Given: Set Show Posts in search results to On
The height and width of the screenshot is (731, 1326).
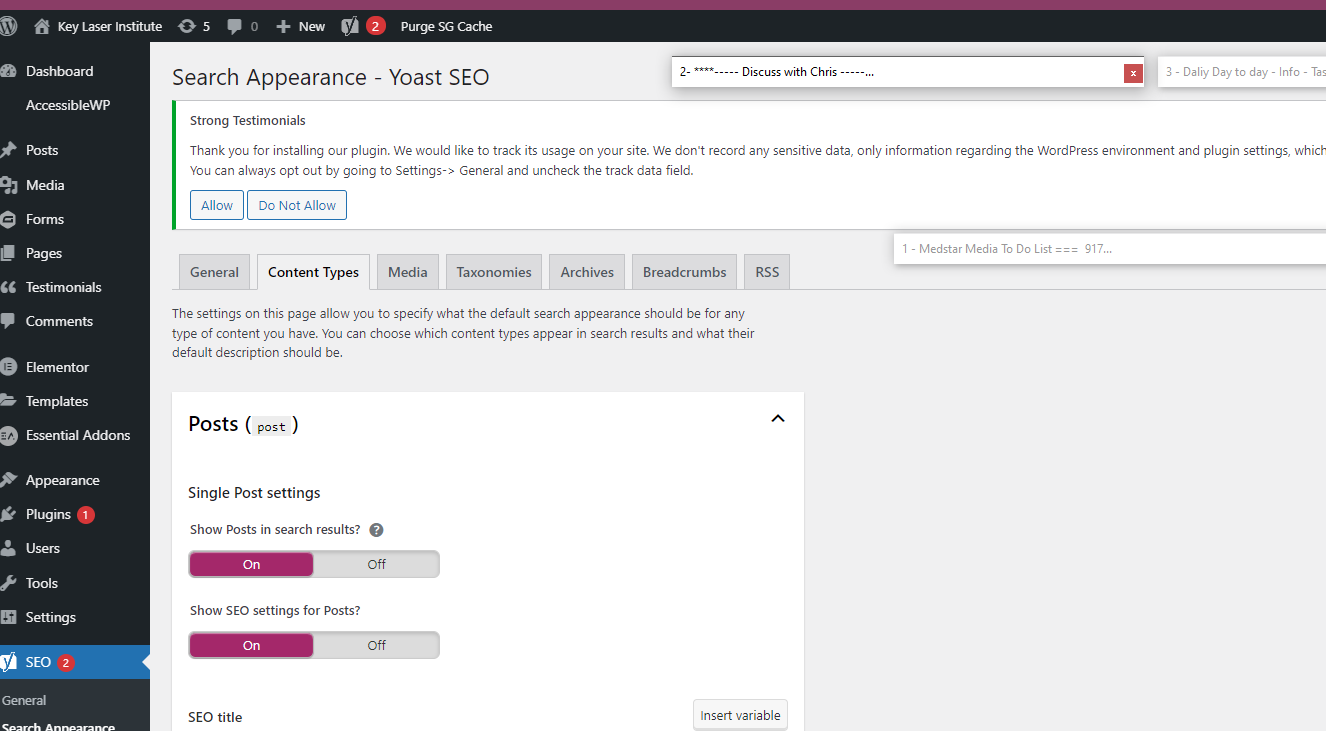Looking at the screenshot, I should tap(251, 564).
